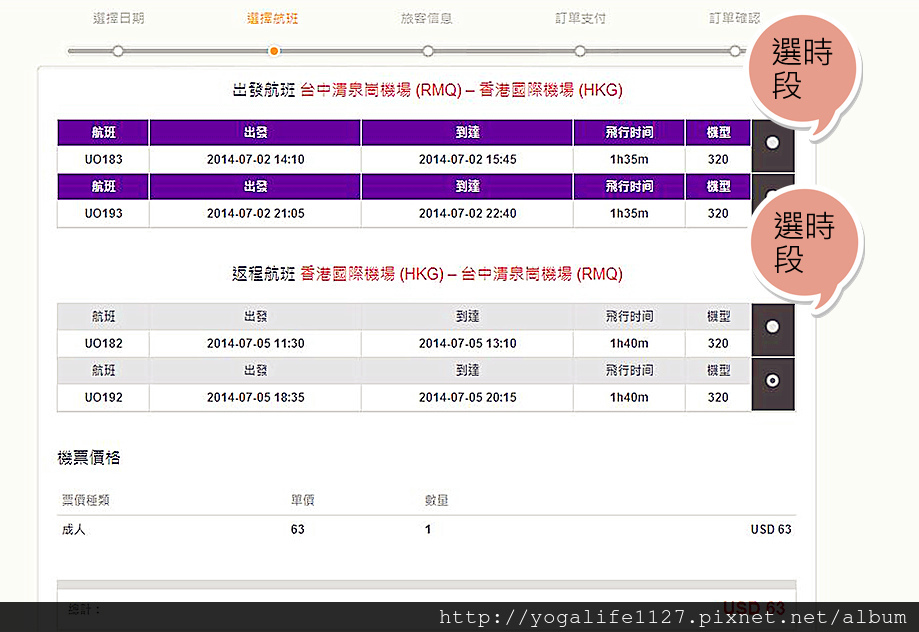Click the USD 63 subtotal in 成人 row
This screenshot has height=632, width=919.
771,529
